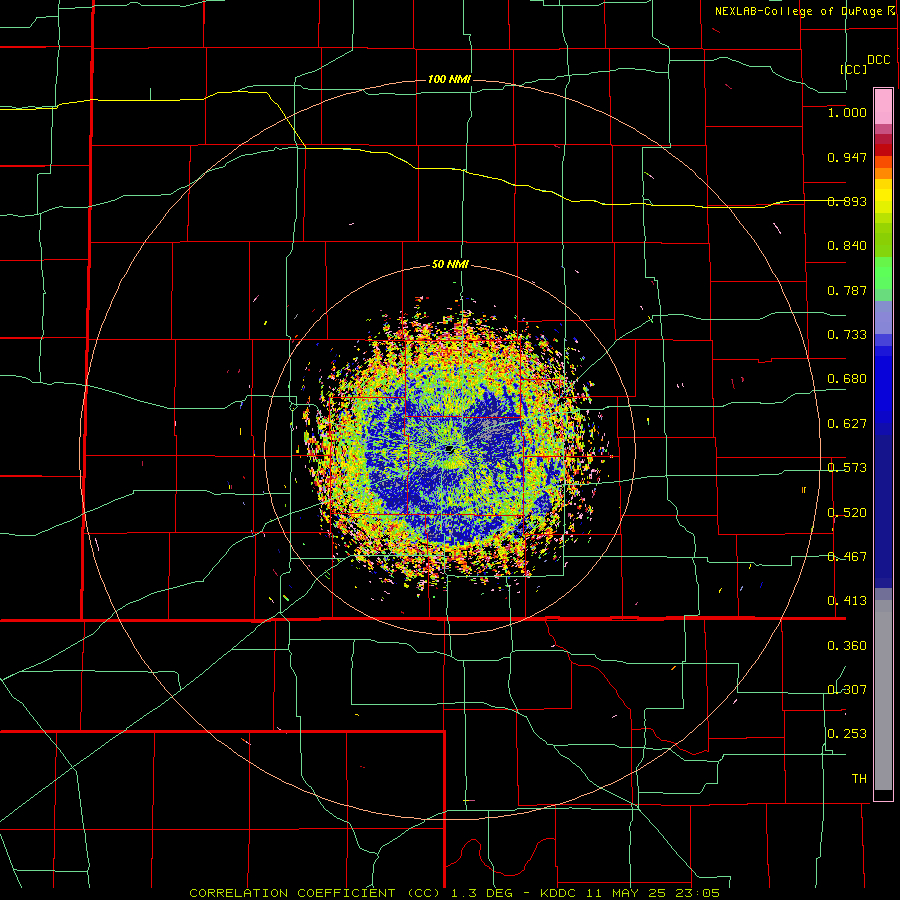Click the radar site center marker

pyautogui.click(x=449, y=449)
